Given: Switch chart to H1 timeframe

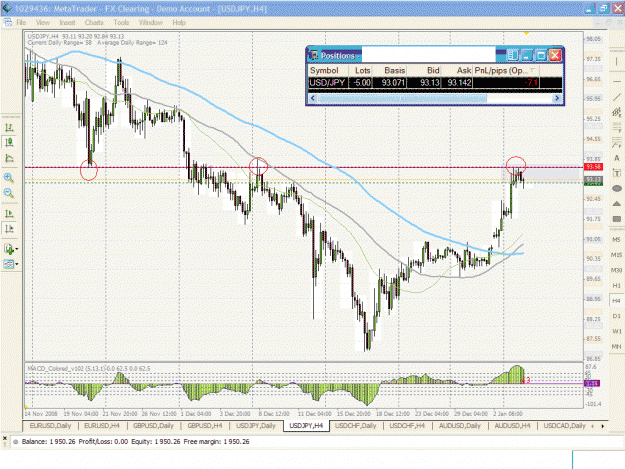Looking at the screenshot, I should [616, 285].
